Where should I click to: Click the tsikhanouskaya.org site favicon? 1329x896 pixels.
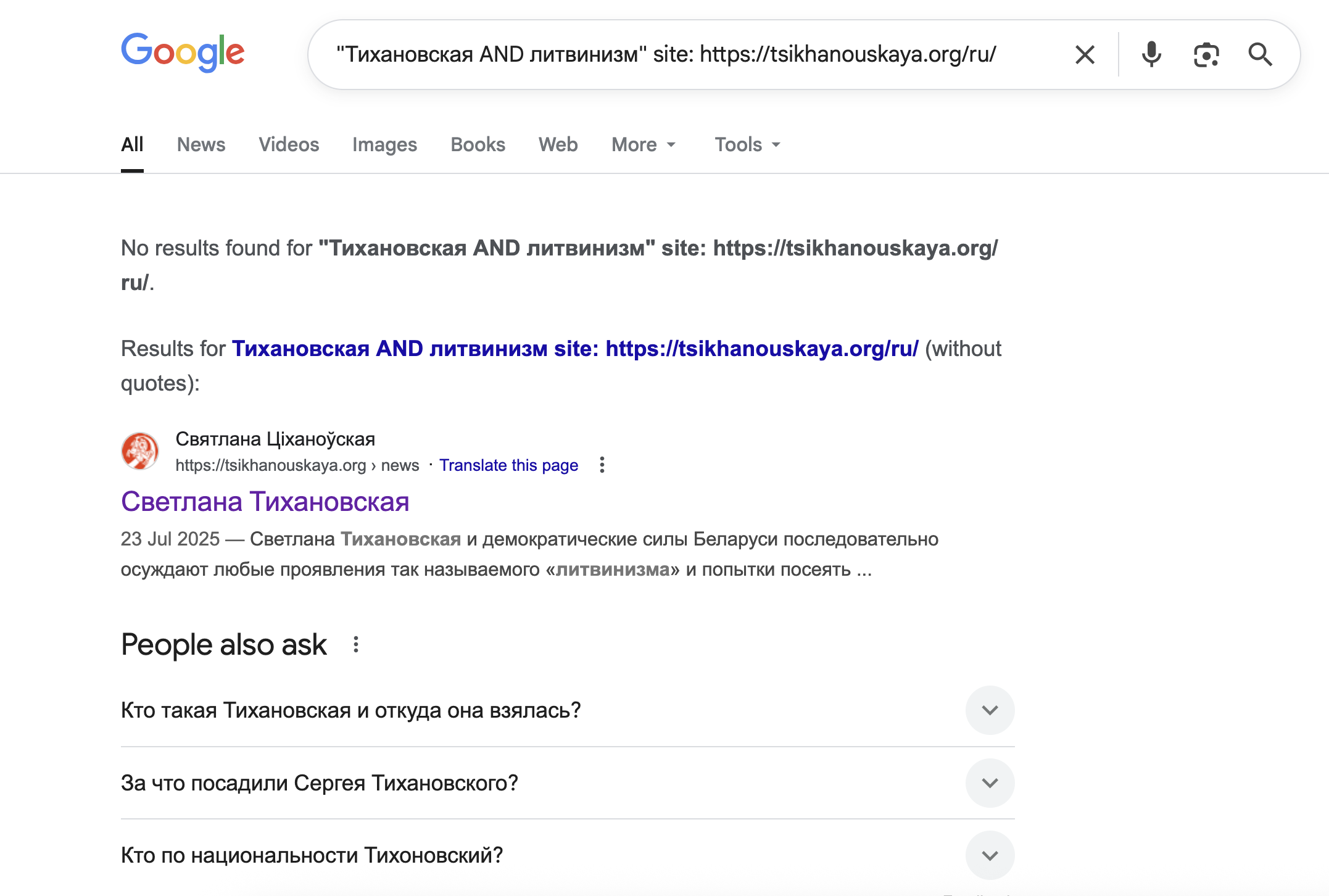click(140, 450)
